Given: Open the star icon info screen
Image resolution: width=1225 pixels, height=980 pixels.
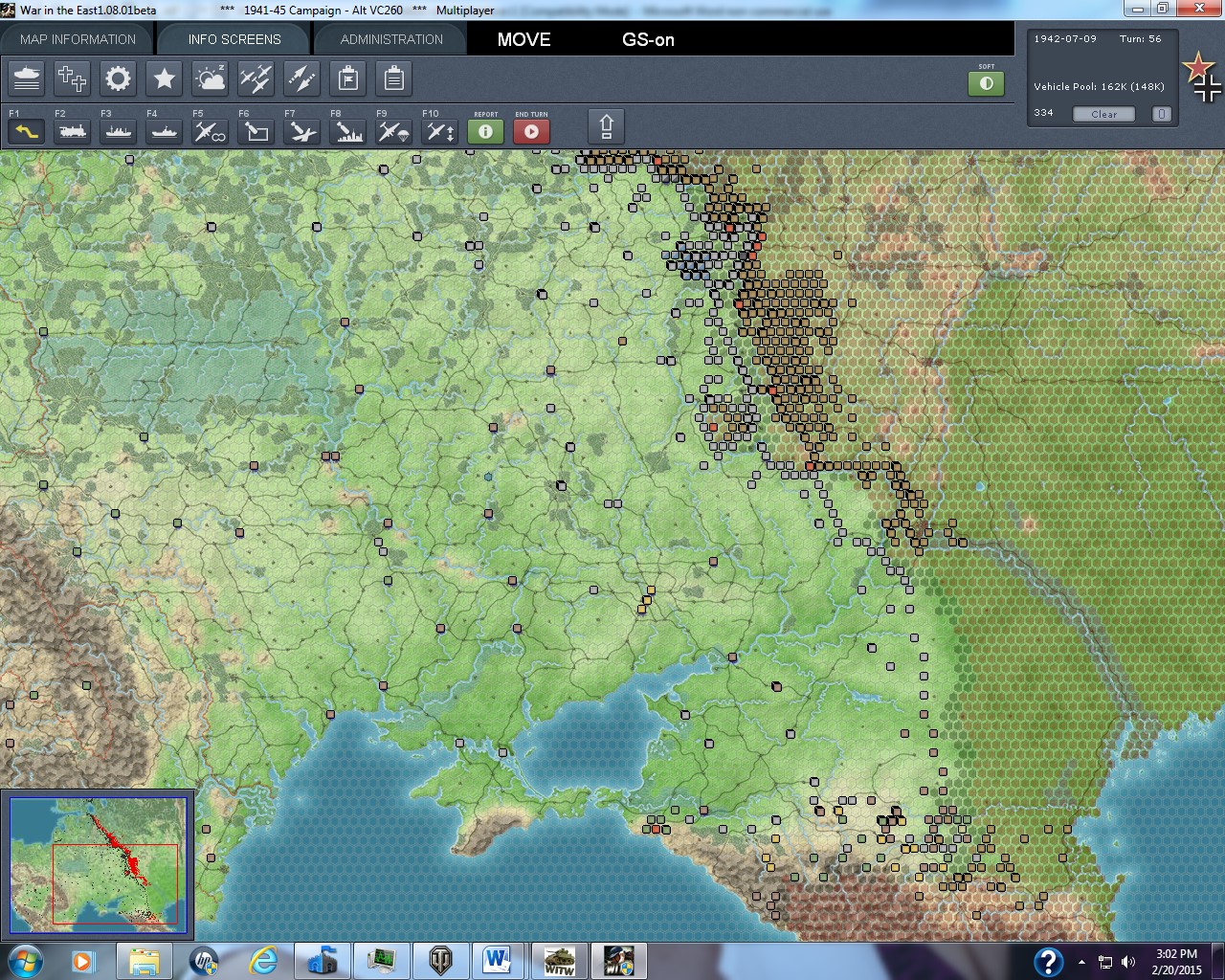Looking at the screenshot, I should (165, 78).
